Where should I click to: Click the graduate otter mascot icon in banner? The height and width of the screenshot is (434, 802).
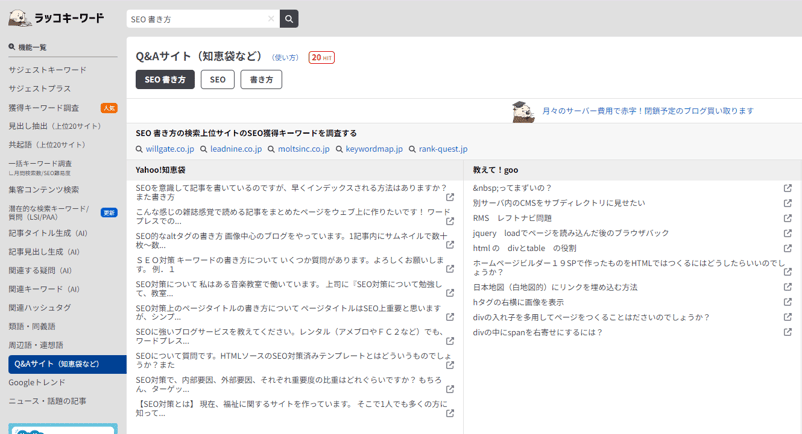coord(523,111)
